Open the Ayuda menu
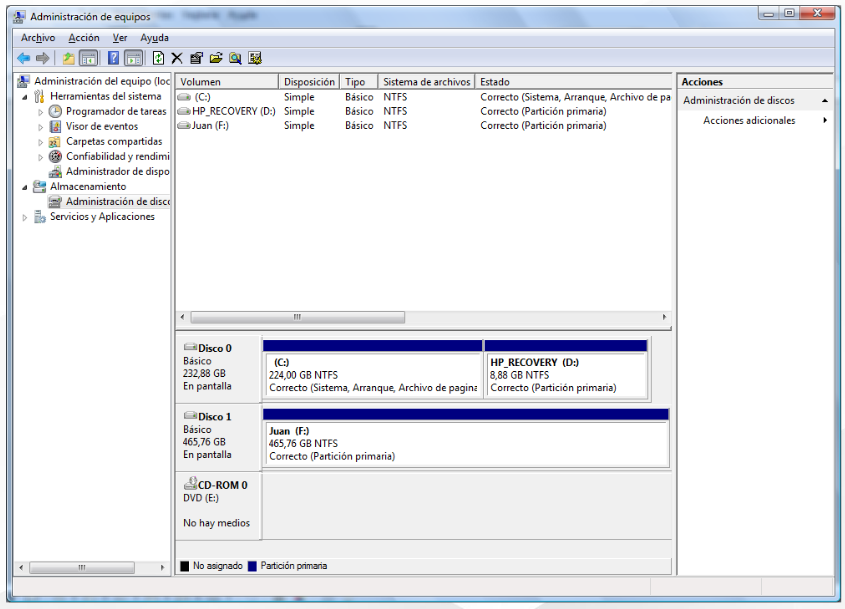The width and height of the screenshot is (845, 609). point(155,38)
